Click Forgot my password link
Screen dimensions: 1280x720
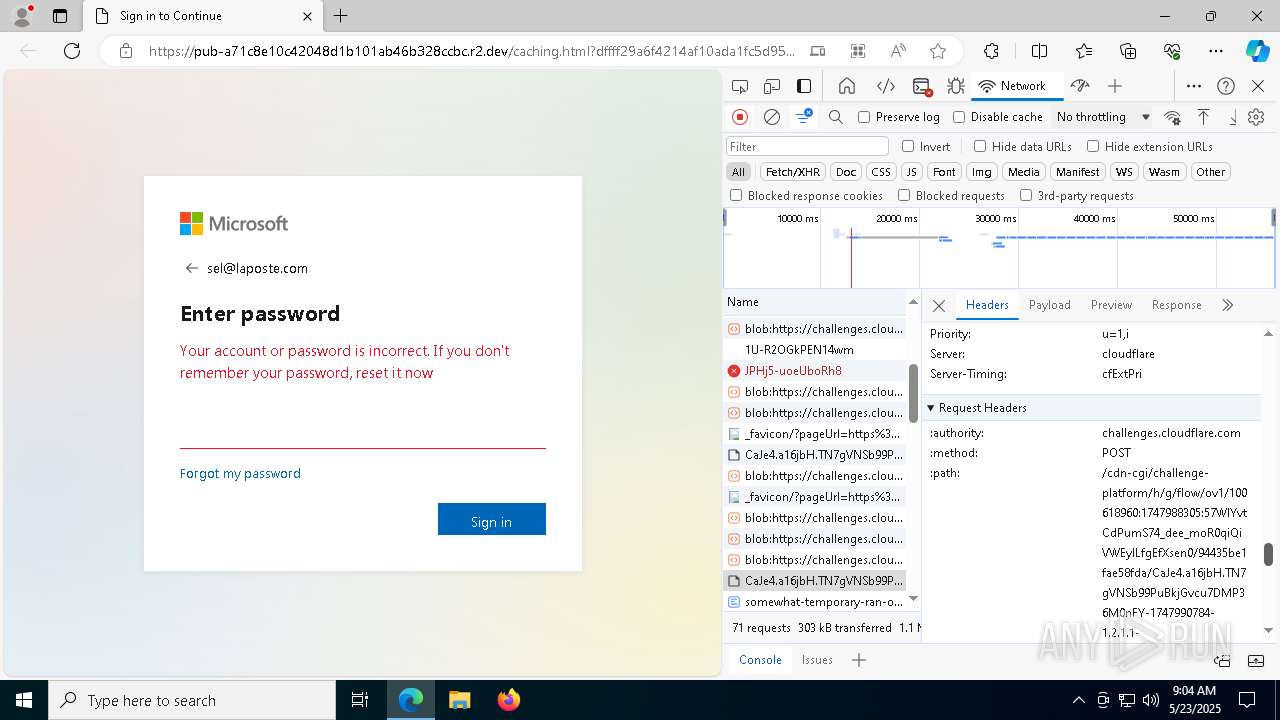240,474
